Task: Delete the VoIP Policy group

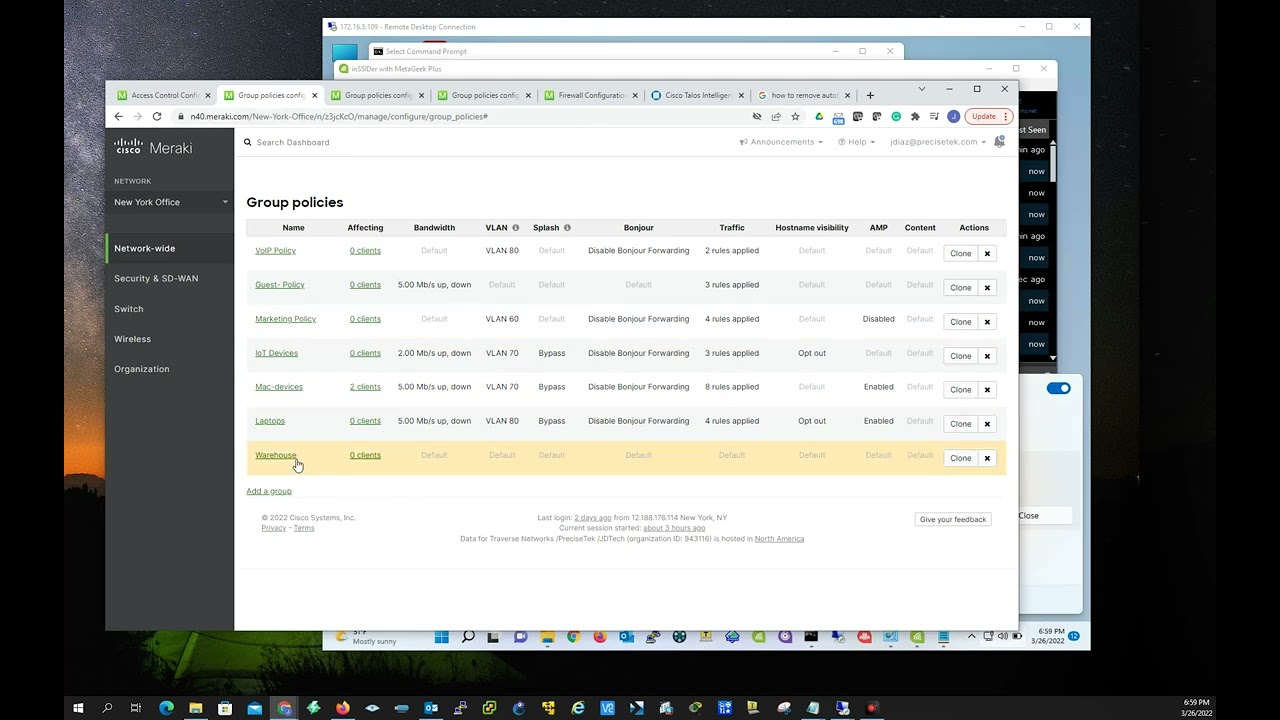Action: 987,254
